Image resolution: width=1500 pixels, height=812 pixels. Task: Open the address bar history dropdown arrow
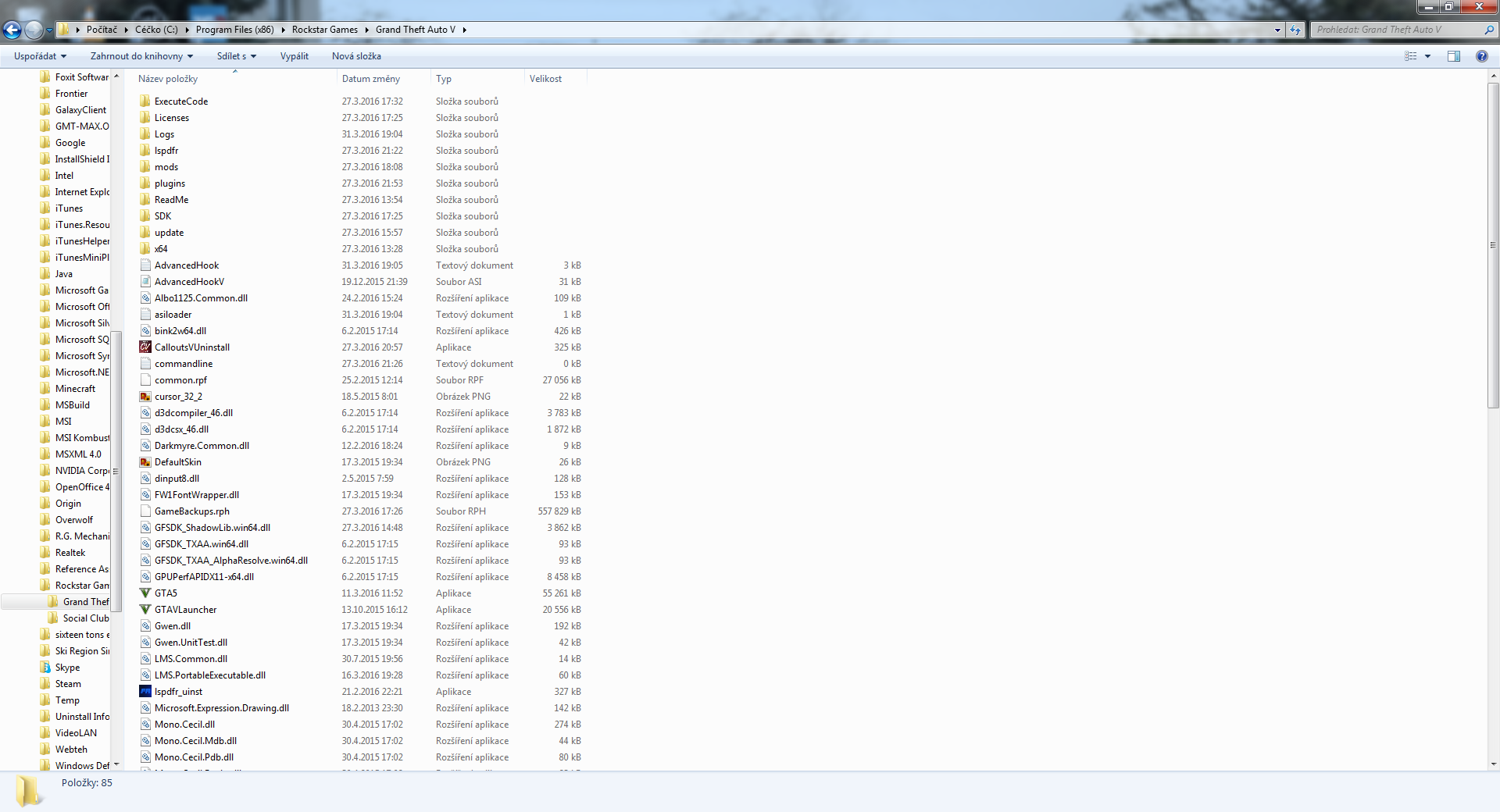pyautogui.click(x=1277, y=30)
